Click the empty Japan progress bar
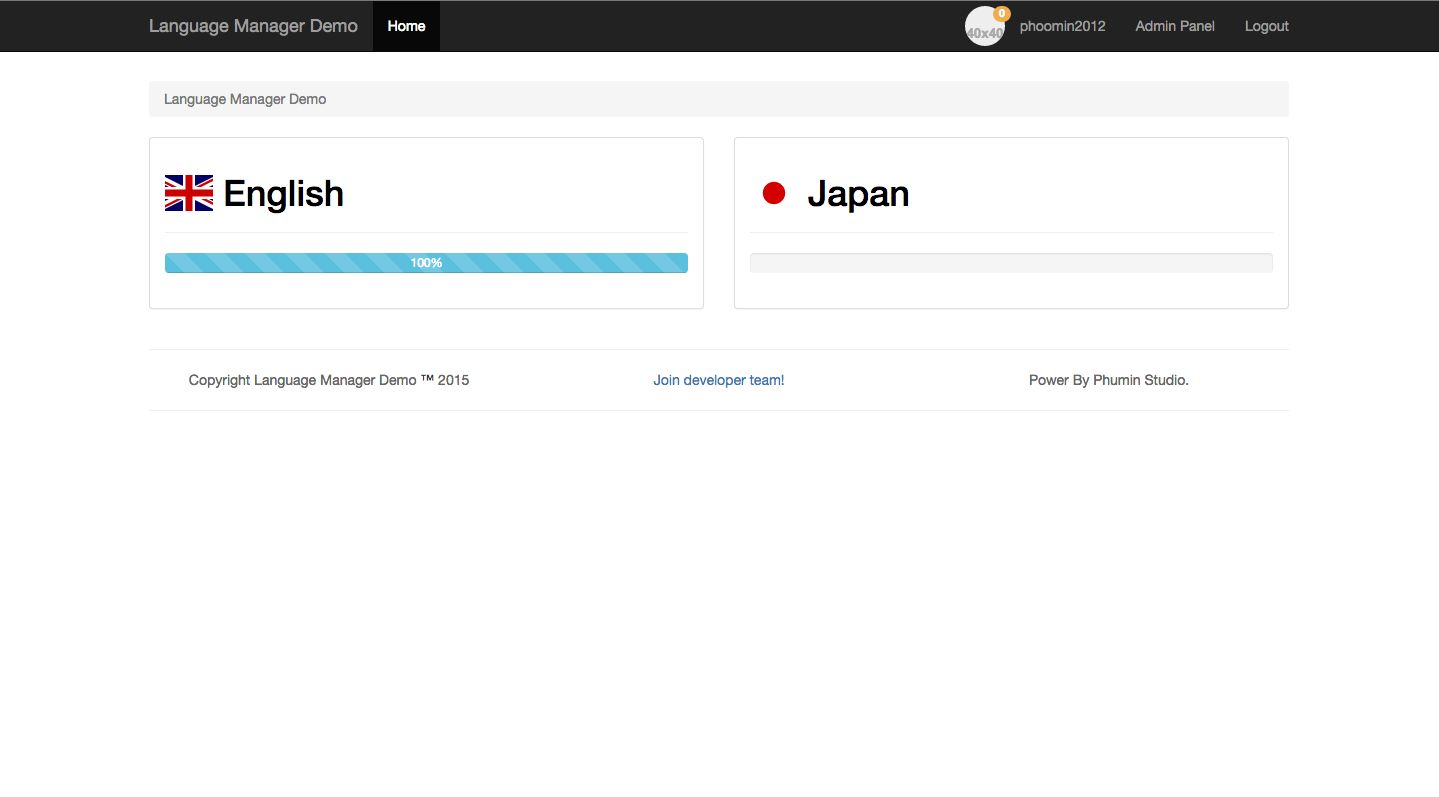Image resolution: width=1439 pixels, height=797 pixels. pos(1010,263)
